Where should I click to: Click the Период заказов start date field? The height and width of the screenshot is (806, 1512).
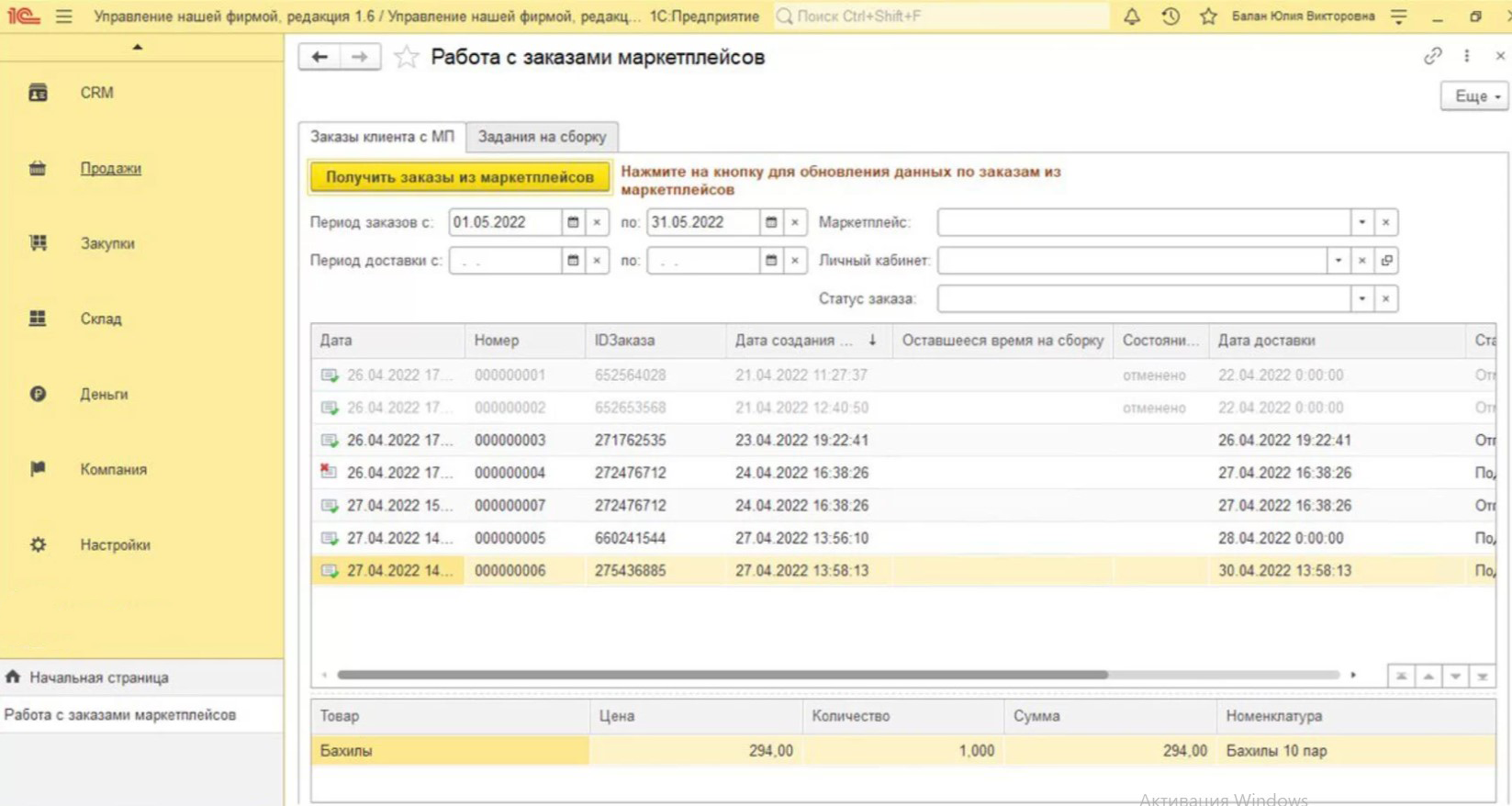tap(505, 222)
